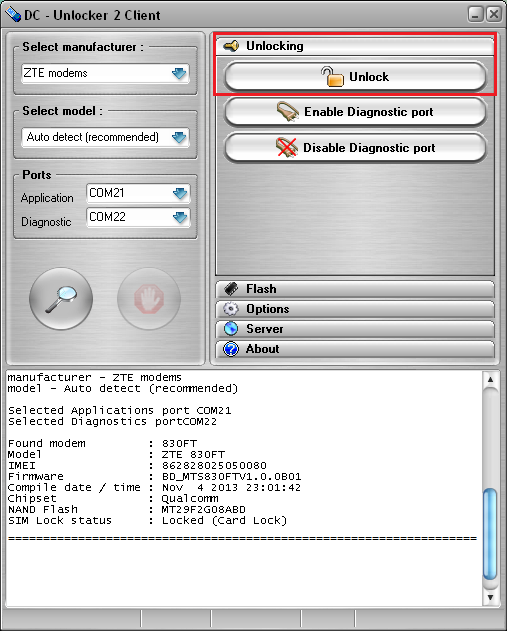Click the Unlock button with padlock

coord(355,76)
